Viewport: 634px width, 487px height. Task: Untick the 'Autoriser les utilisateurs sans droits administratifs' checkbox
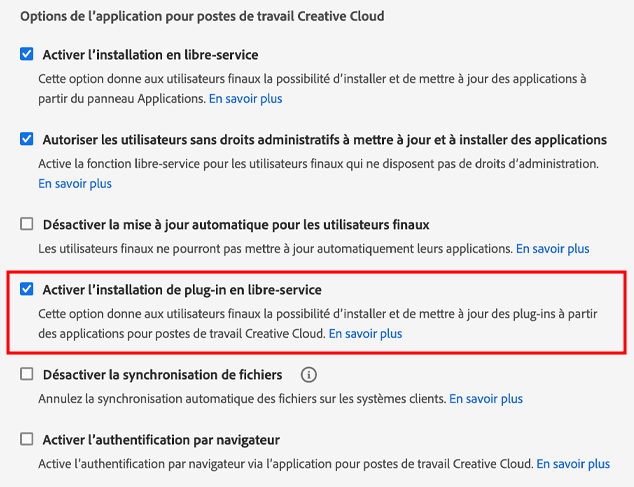click(27, 139)
